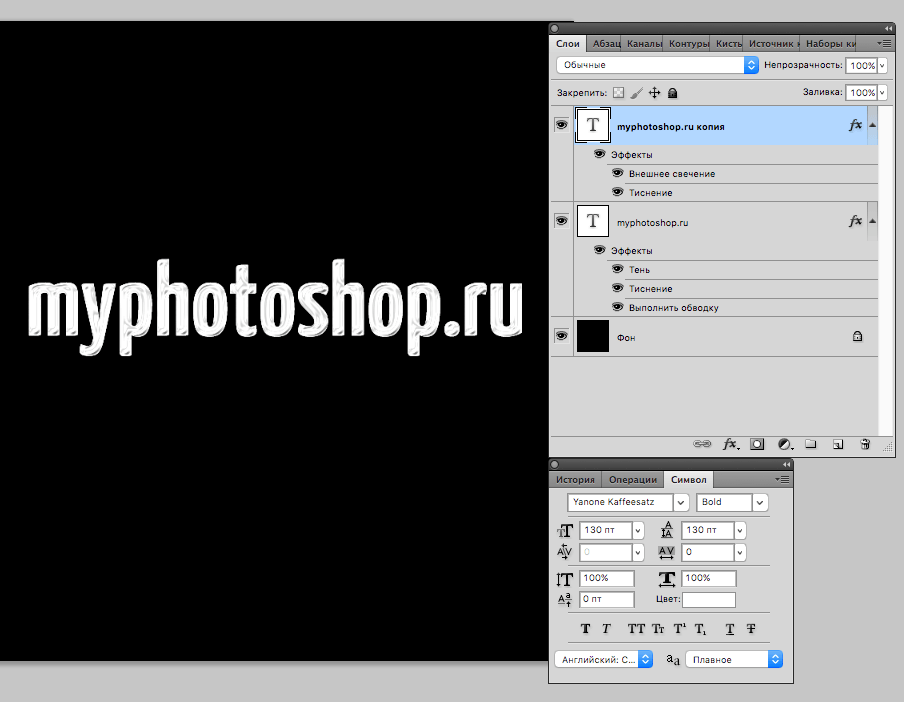Collapse effects of myphotoshop.ru копия layer
The width and height of the screenshot is (904, 702).
coord(873,125)
